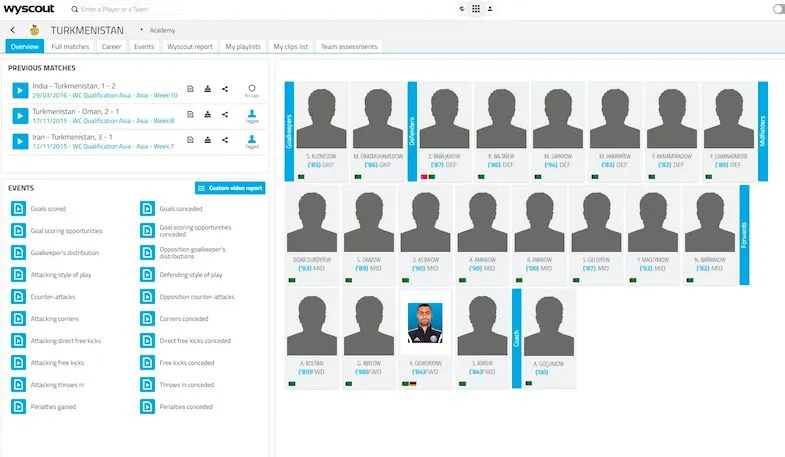Open the My clips list tab
This screenshot has width=785, height=457.
[x=291, y=47]
